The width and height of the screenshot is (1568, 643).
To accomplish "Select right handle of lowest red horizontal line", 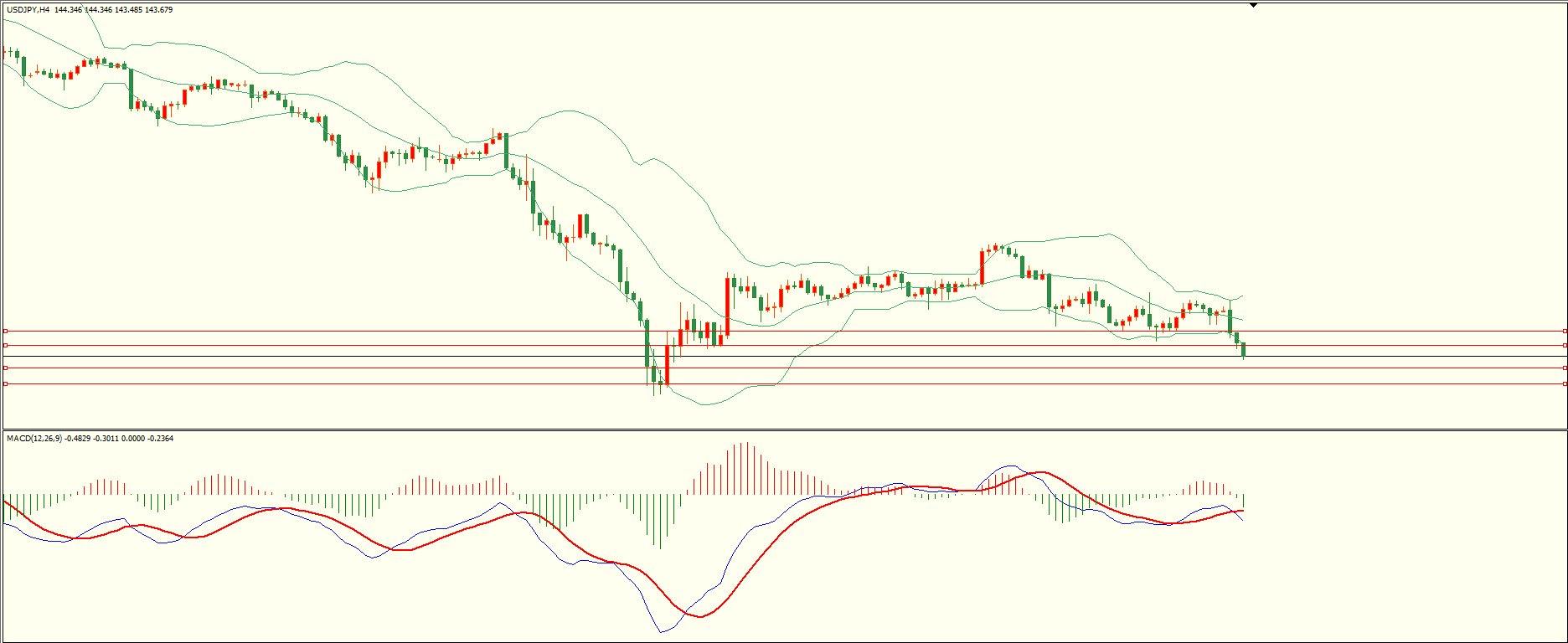I will tap(1565, 383).
